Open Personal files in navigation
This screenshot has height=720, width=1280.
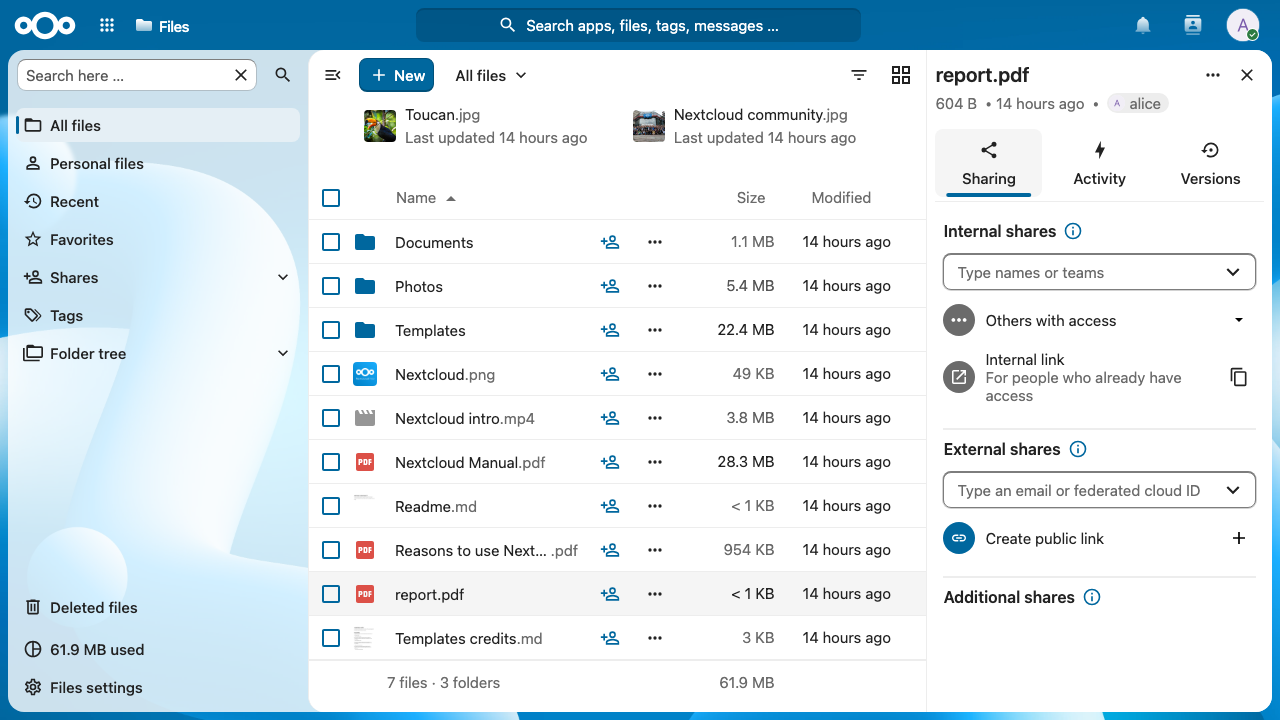pyautogui.click(x=158, y=163)
